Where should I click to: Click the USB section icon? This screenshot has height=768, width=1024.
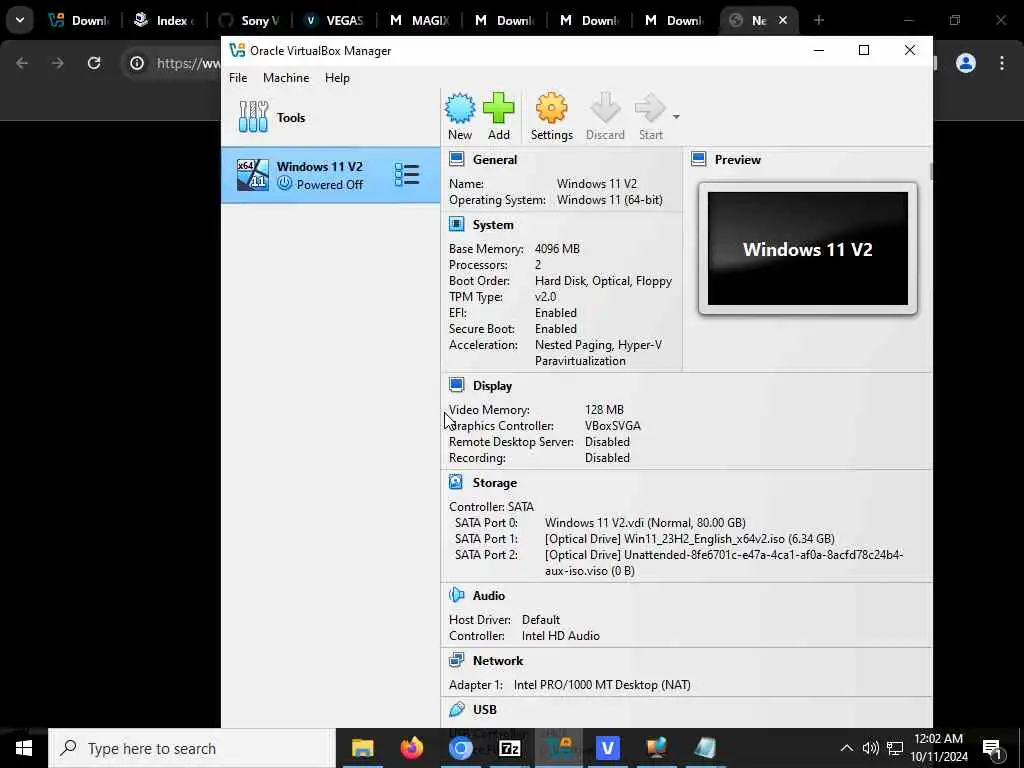tap(456, 709)
